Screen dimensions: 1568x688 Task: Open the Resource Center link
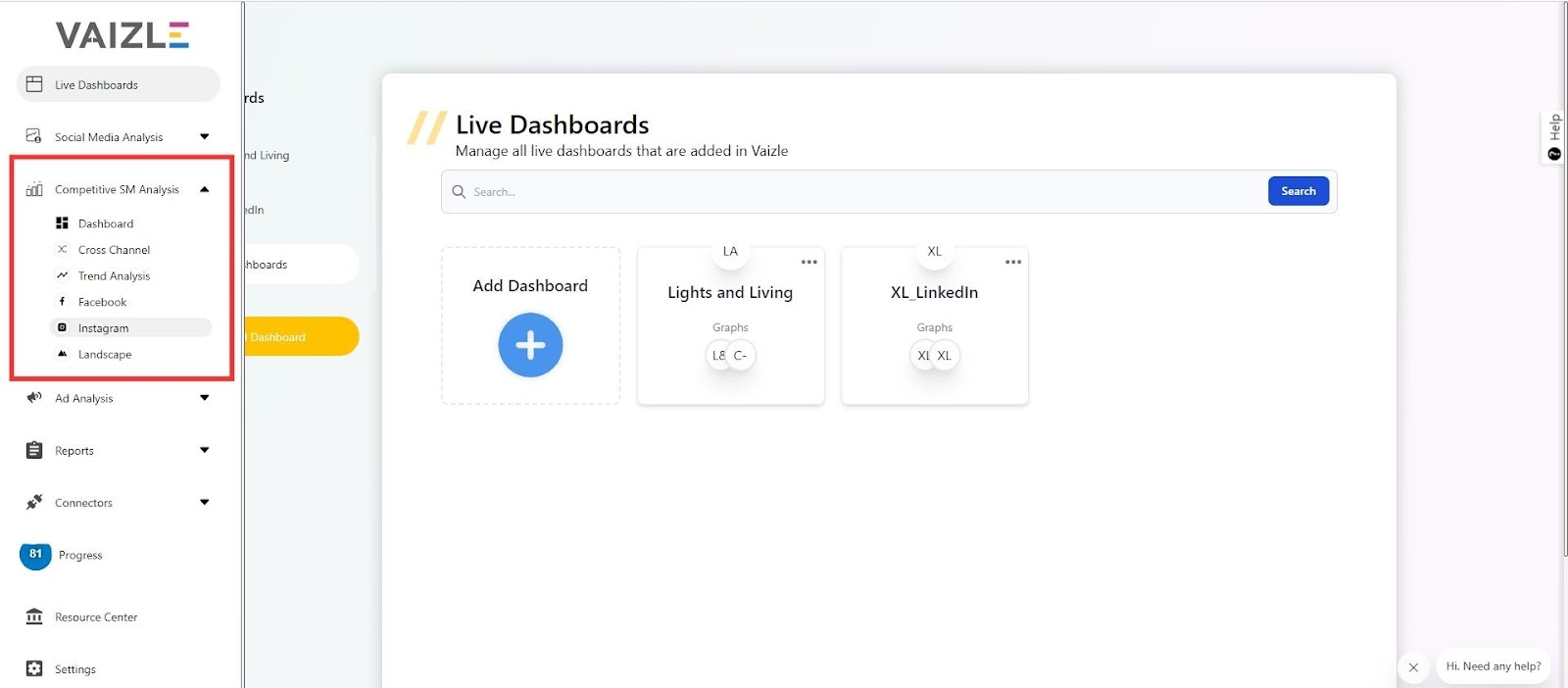pyautogui.click(x=96, y=617)
